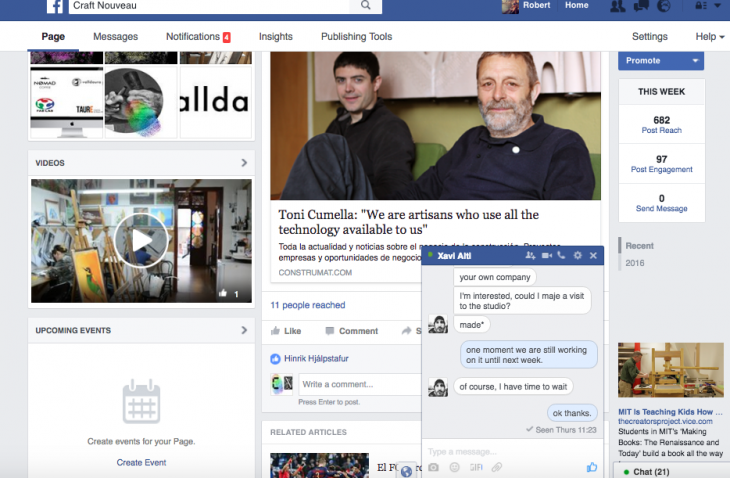Open the emoji picker in chat
This screenshot has height=478, width=730.
[x=454, y=467]
